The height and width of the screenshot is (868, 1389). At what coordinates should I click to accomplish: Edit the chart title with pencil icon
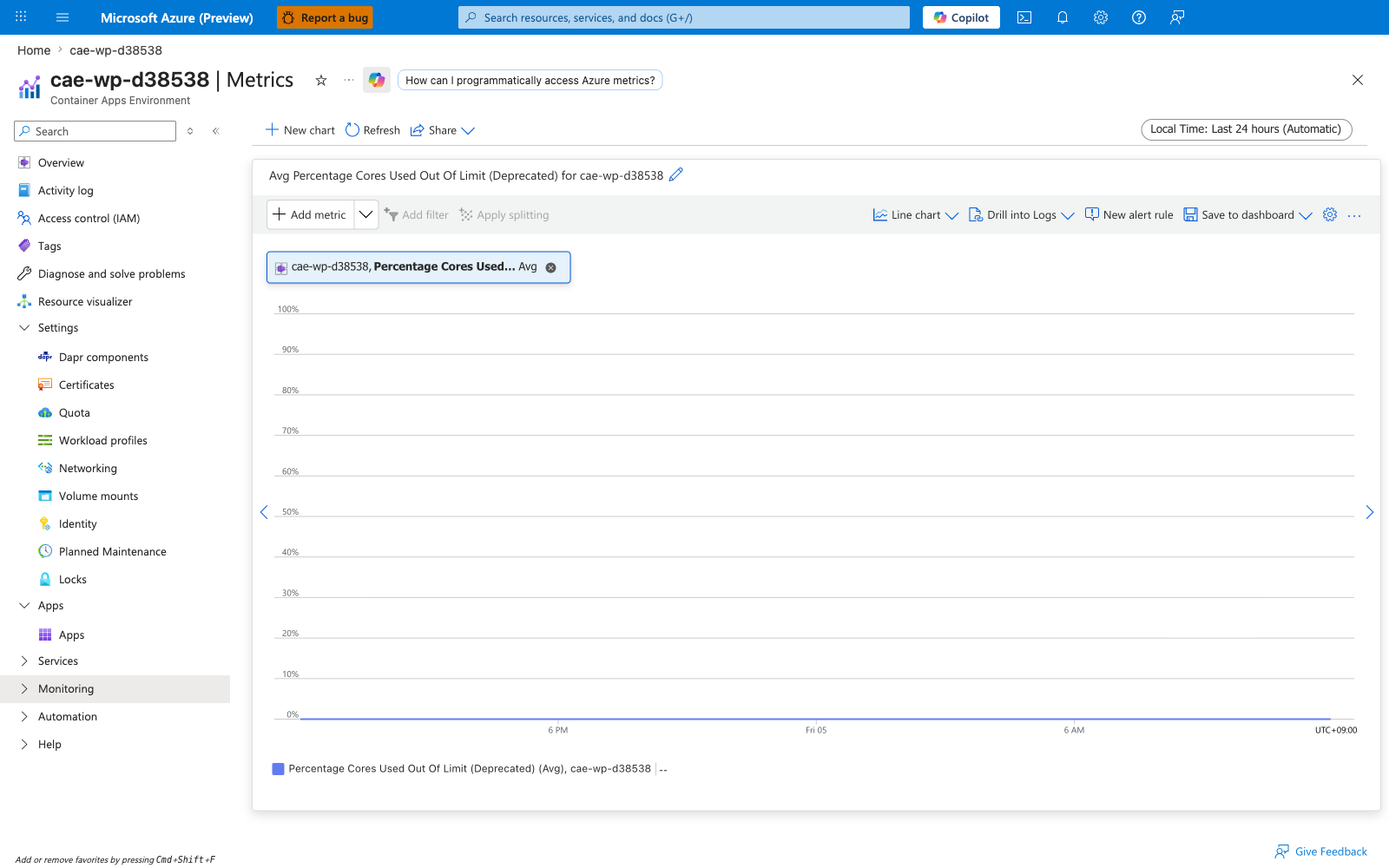676,174
